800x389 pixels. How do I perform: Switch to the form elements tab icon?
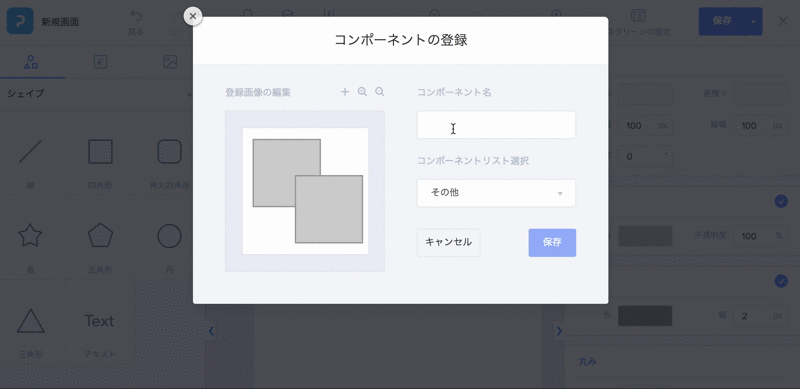tap(101, 62)
